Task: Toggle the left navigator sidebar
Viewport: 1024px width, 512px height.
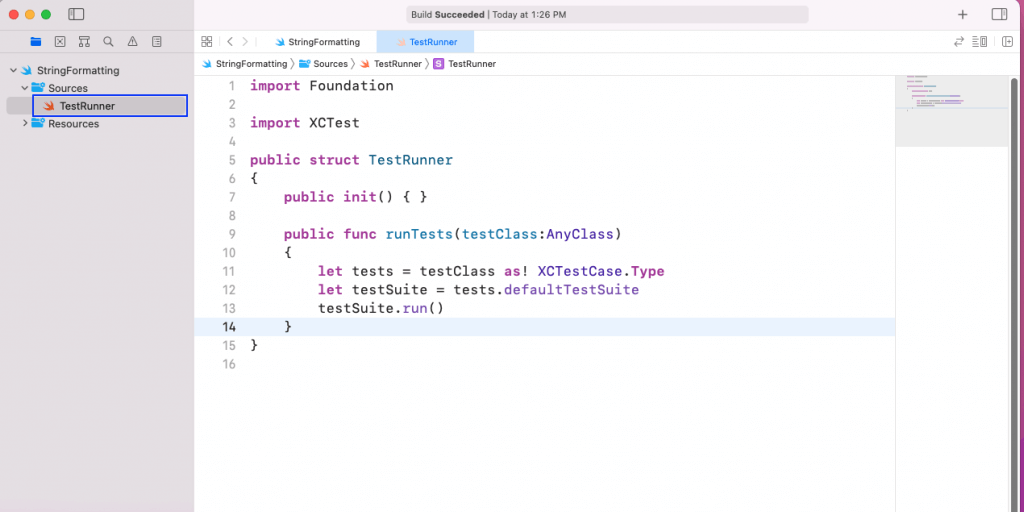Action: tap(76, 15)
